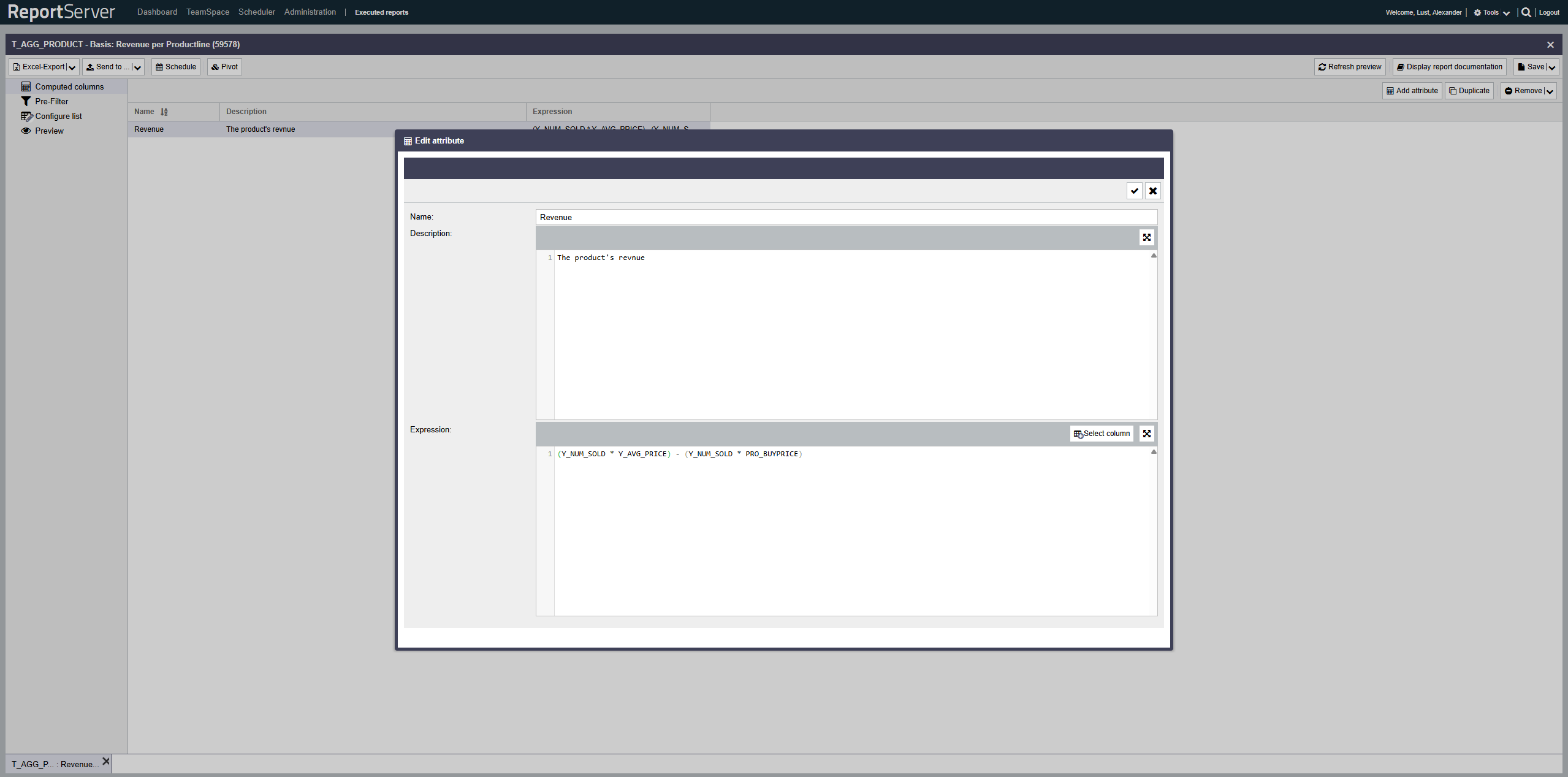Open the search magnifier icon
Image resolution: width=1568 pixels, height=777 pixels.
[x=1526, y=12]
